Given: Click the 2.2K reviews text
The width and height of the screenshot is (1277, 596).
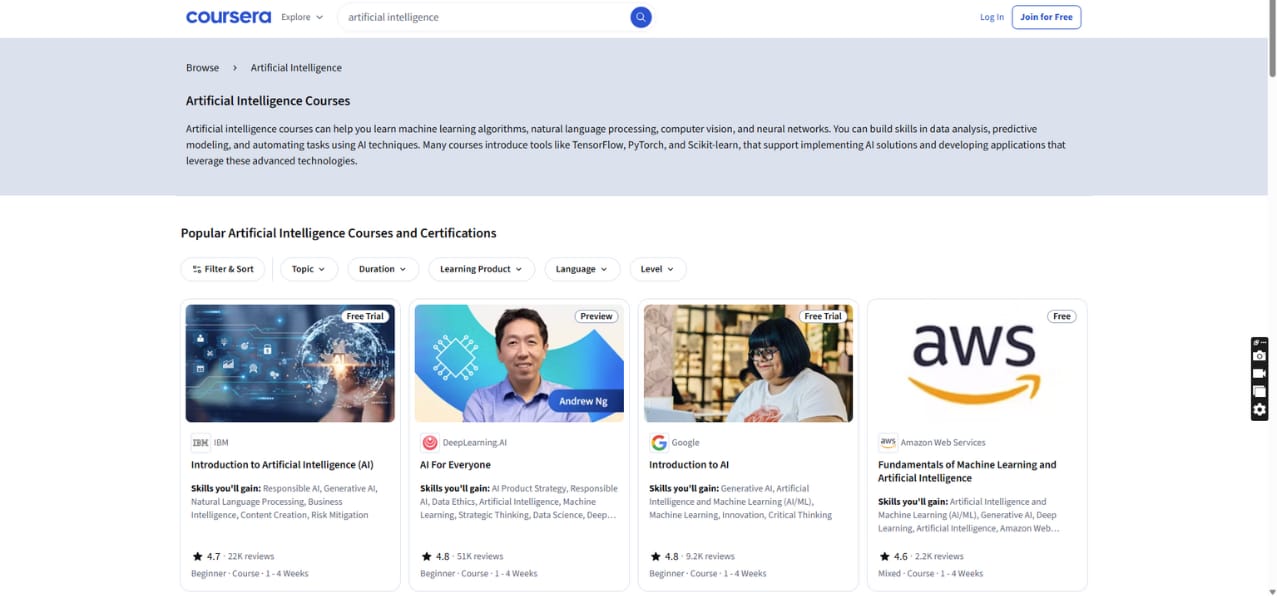Looking at the screenshot, I should point(939,556).
